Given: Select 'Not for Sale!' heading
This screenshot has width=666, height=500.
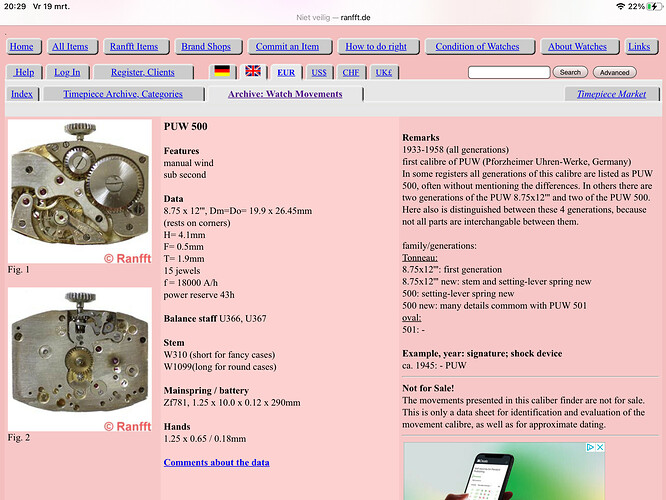Looking at the screenshot, I should [428, 388].
